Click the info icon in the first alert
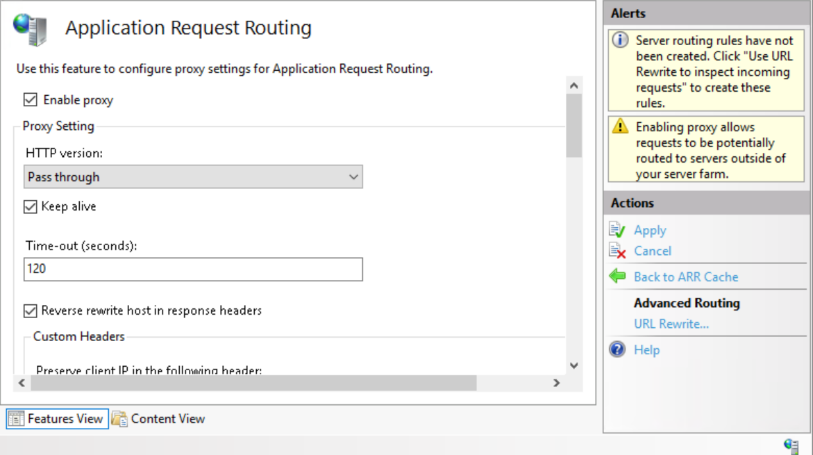The height and width of the screenshot is (455, 813). (620, 40)
